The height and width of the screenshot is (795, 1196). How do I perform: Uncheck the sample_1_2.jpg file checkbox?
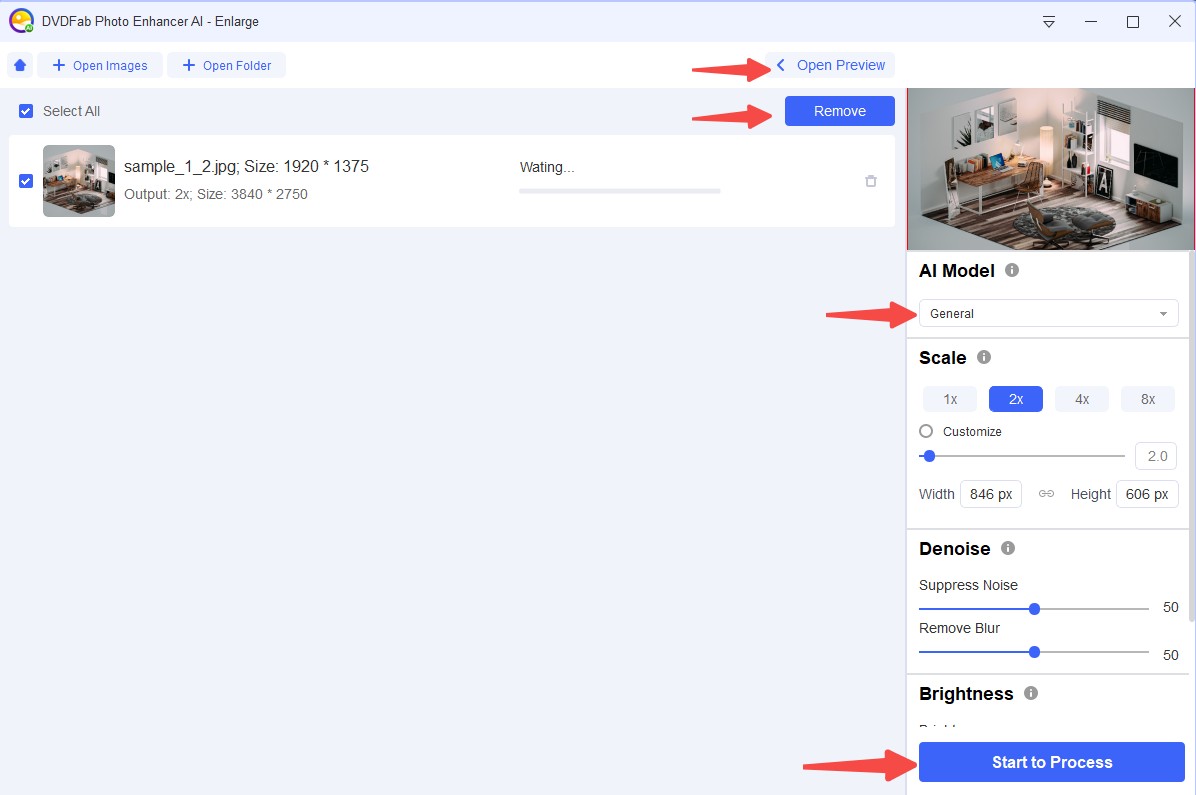26,181
